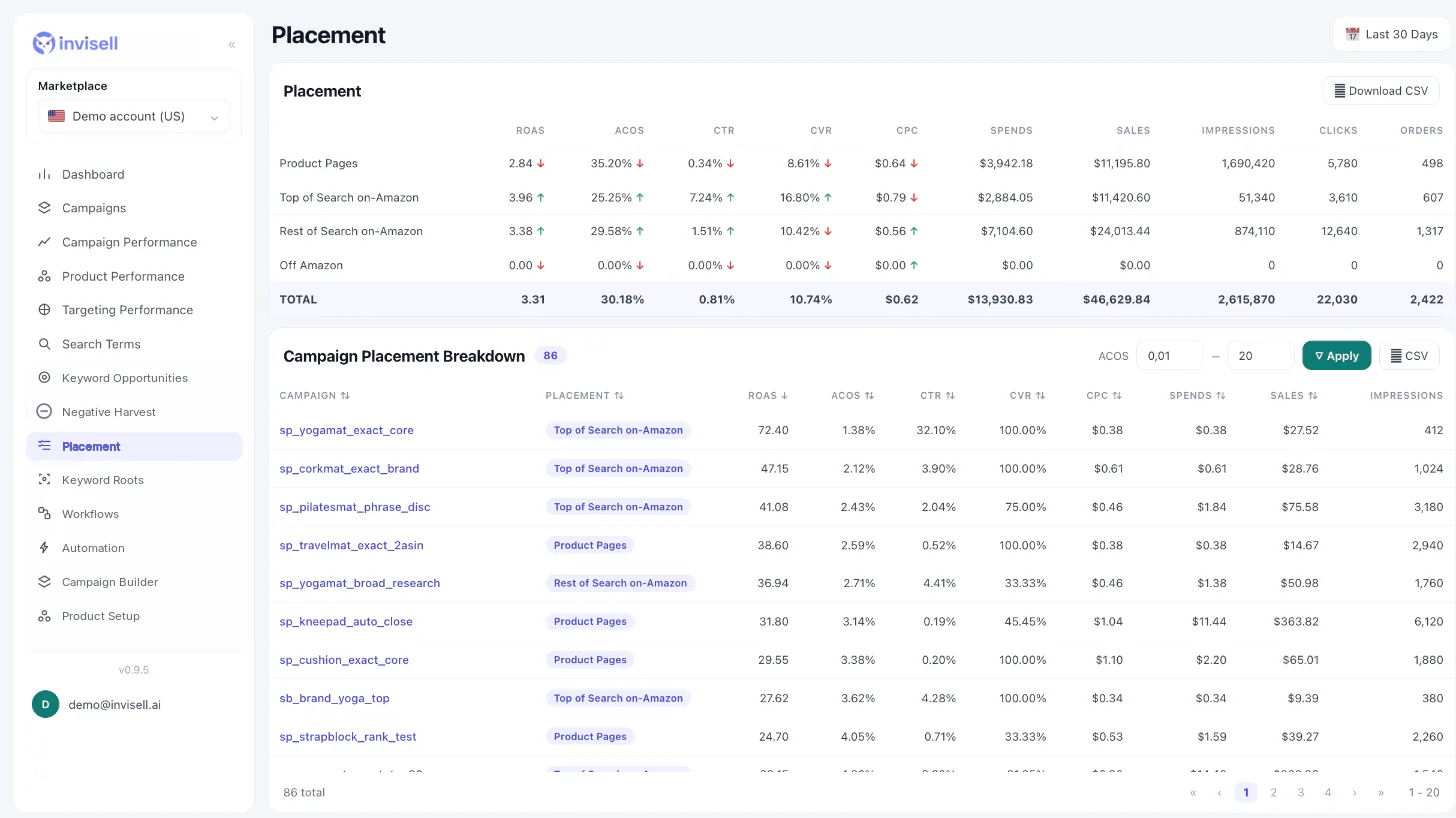Sort the breakdown by the CVR column header
The width and height of the screenshot is (1456, 818).
tap(1028, 396)
